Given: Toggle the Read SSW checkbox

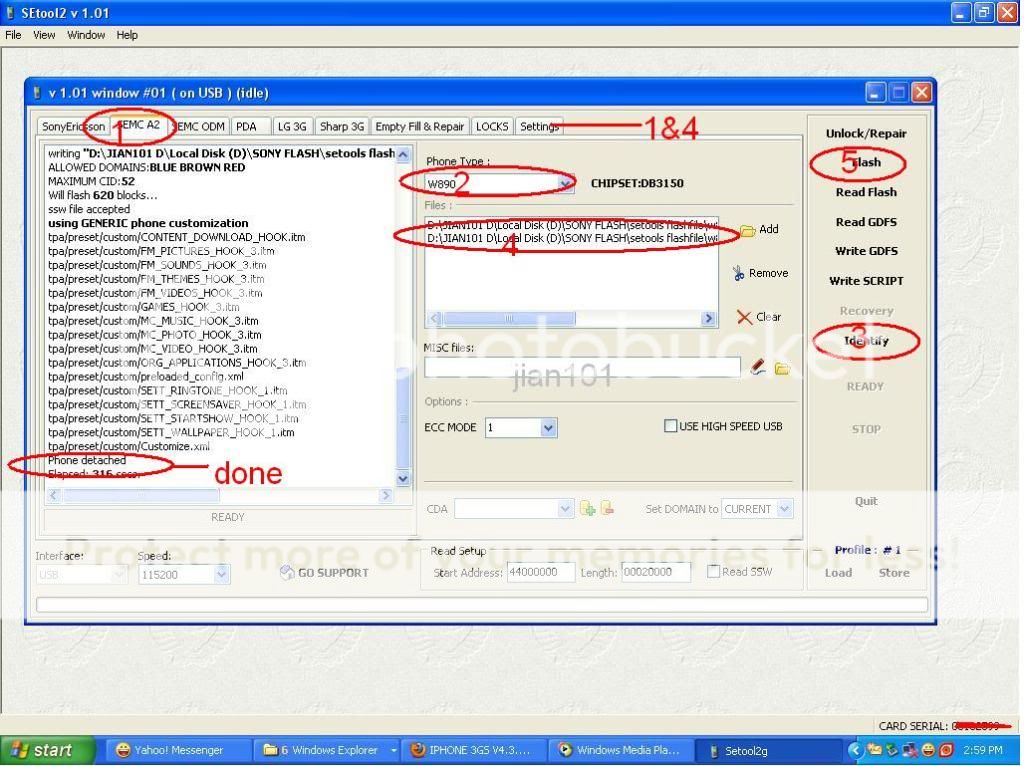Looking at the screenshot, I should coord(713,571).
